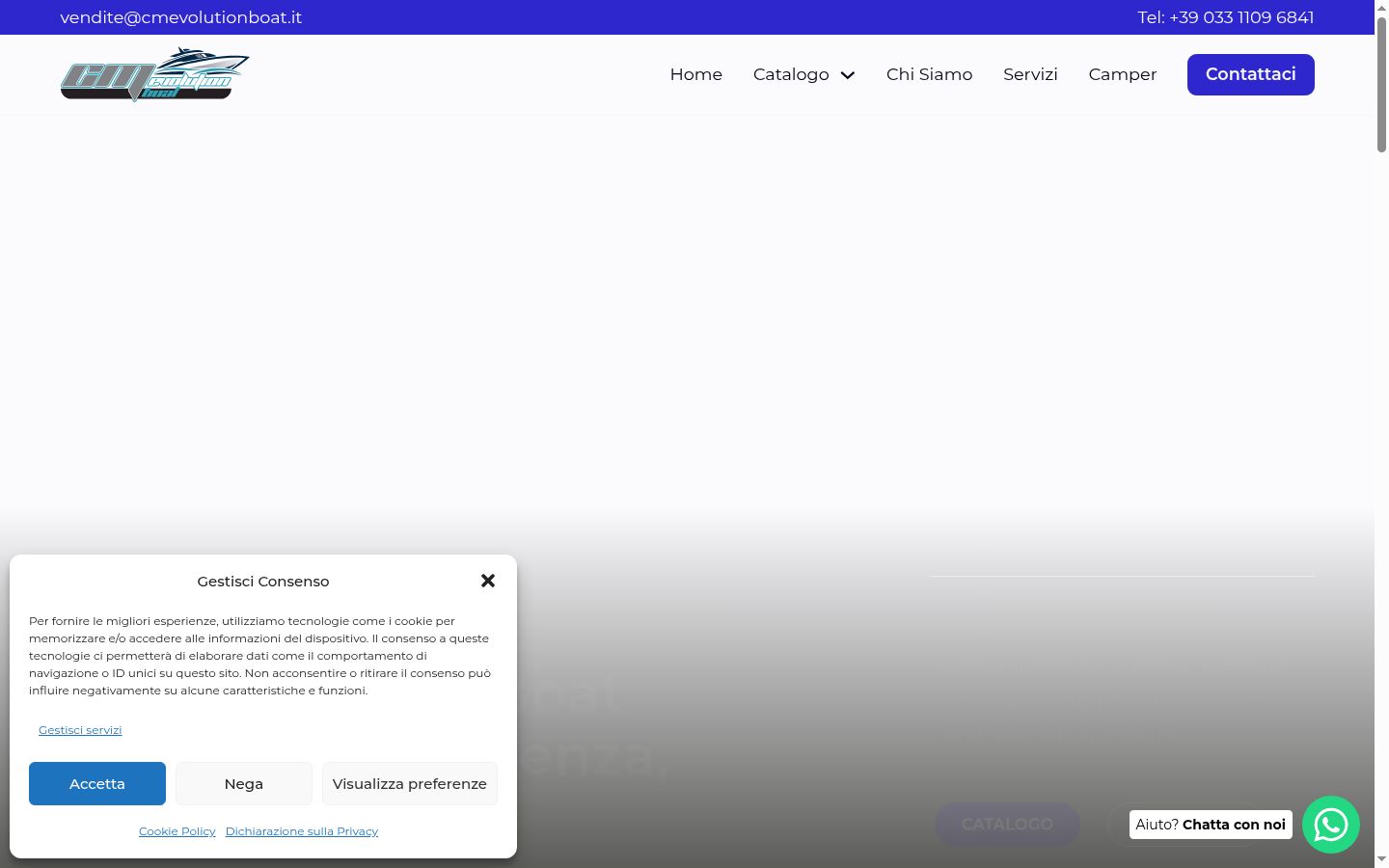Image resolution: width=1389 pixels, height=868 pixels.
Task: Navigate to the Servizi menu item
Action: (x=1030, y=74)
